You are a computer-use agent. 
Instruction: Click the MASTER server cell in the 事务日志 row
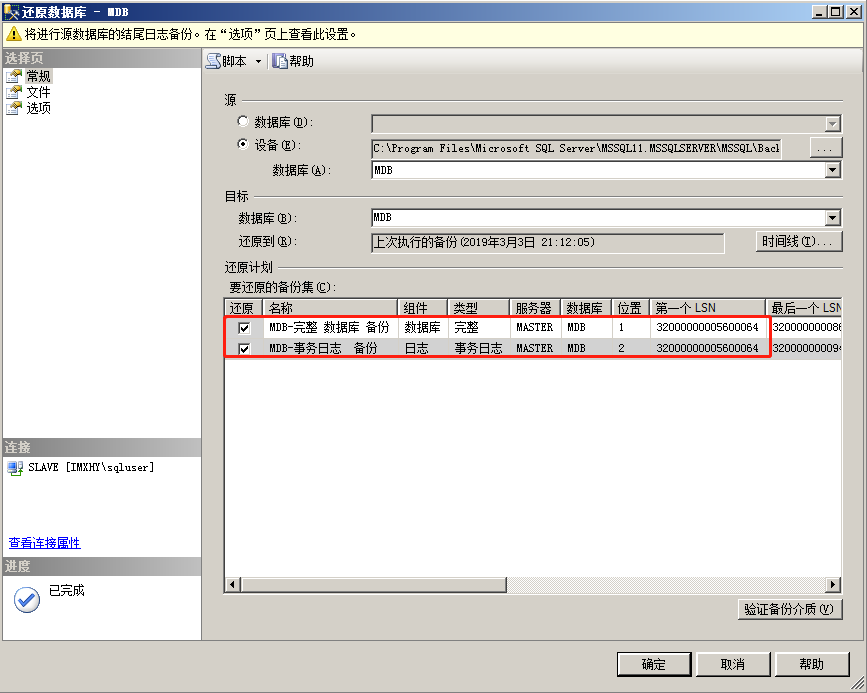tap(535, 348)
